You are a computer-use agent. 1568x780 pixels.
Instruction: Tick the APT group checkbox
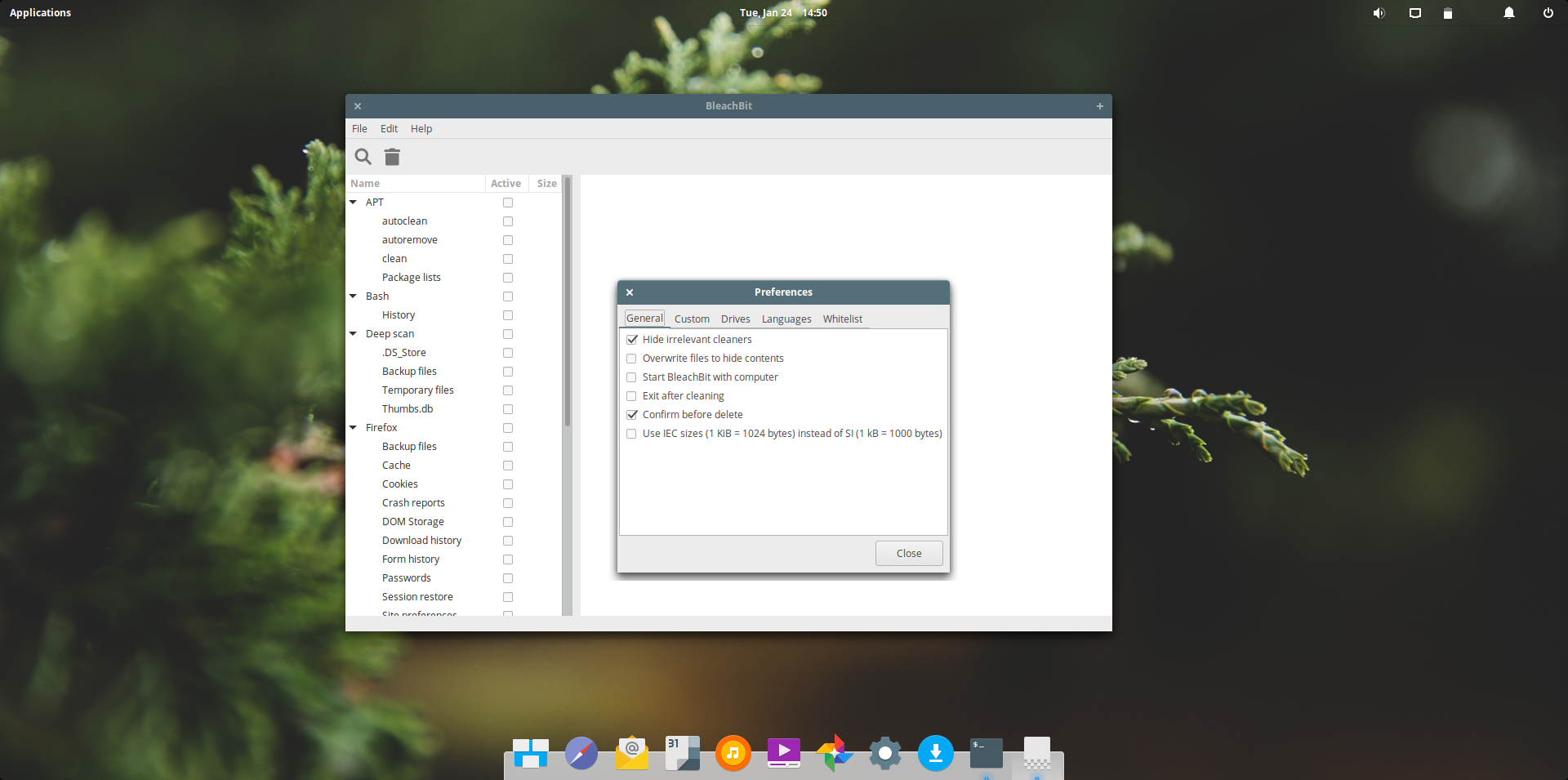[x=508, y=203]
